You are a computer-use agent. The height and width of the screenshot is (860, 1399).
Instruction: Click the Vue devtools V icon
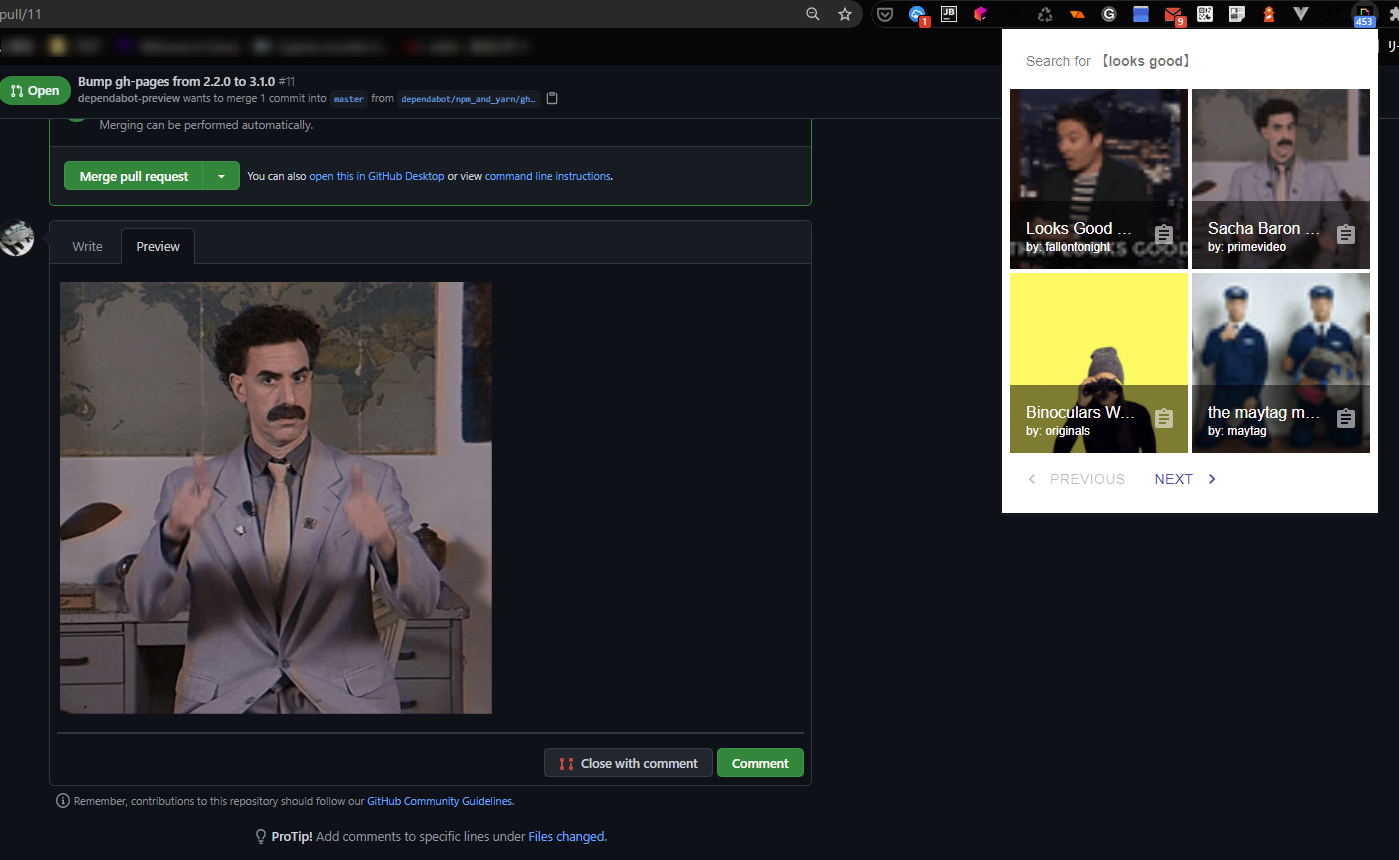(x=1301, y=14)
